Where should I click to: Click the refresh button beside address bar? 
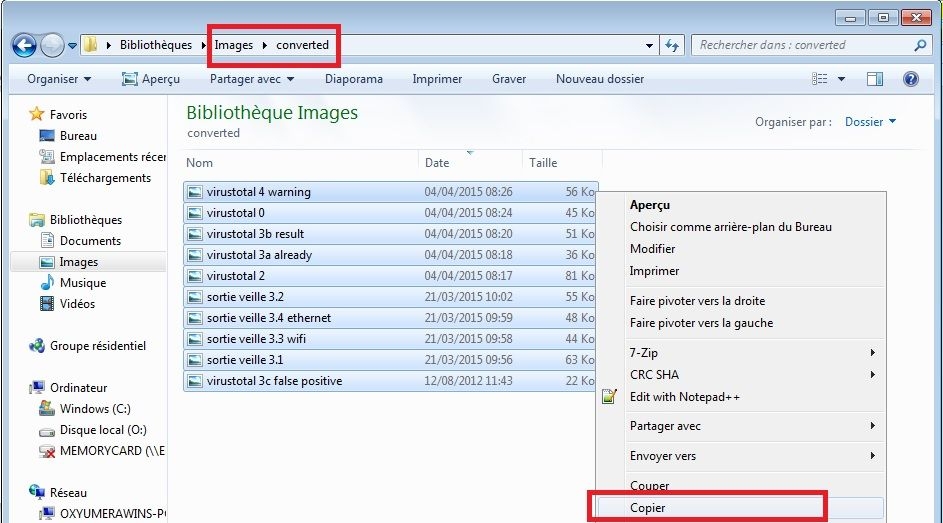[672, 45]
